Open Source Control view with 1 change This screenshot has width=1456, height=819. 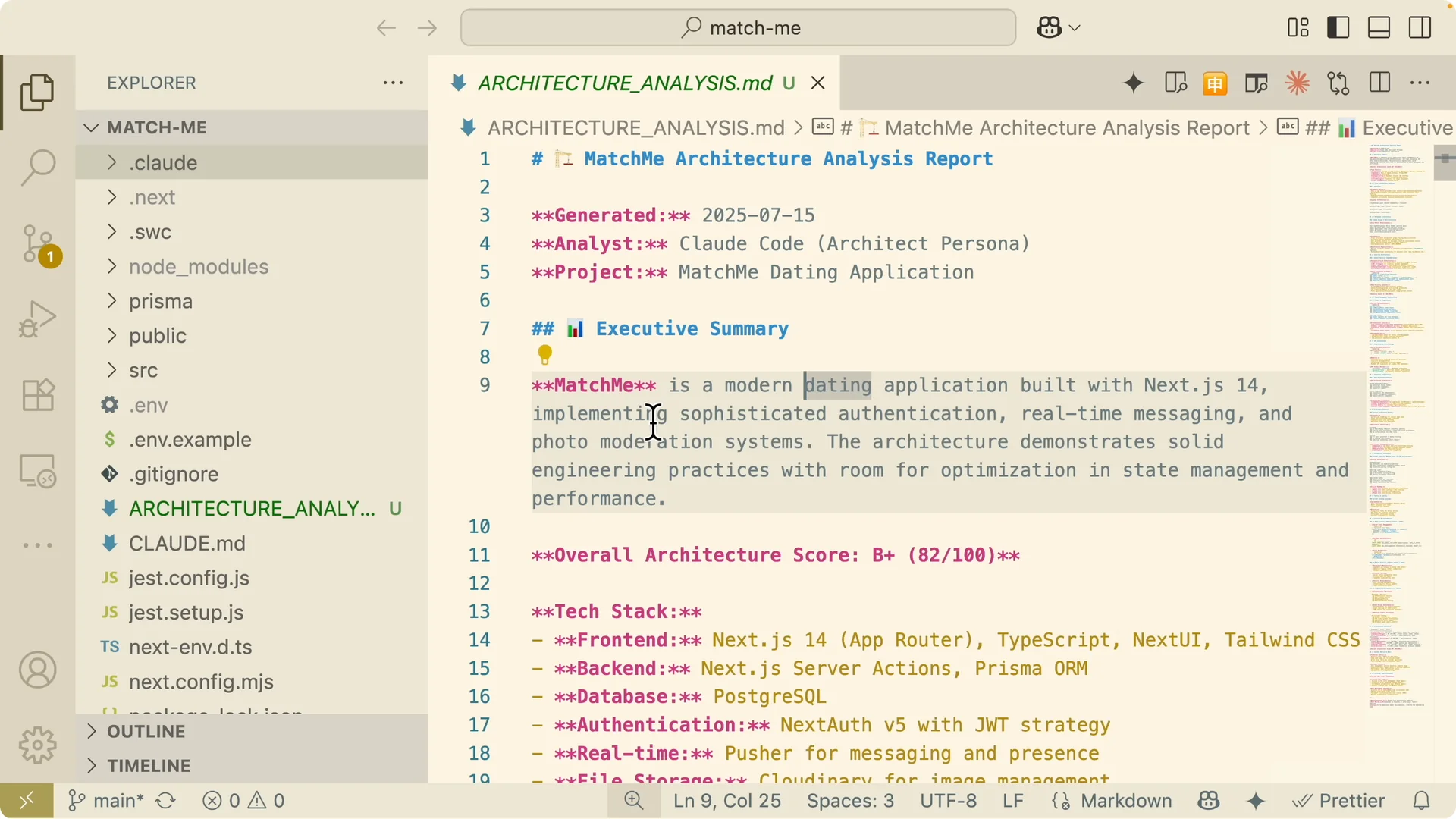[x=39, y=245]
